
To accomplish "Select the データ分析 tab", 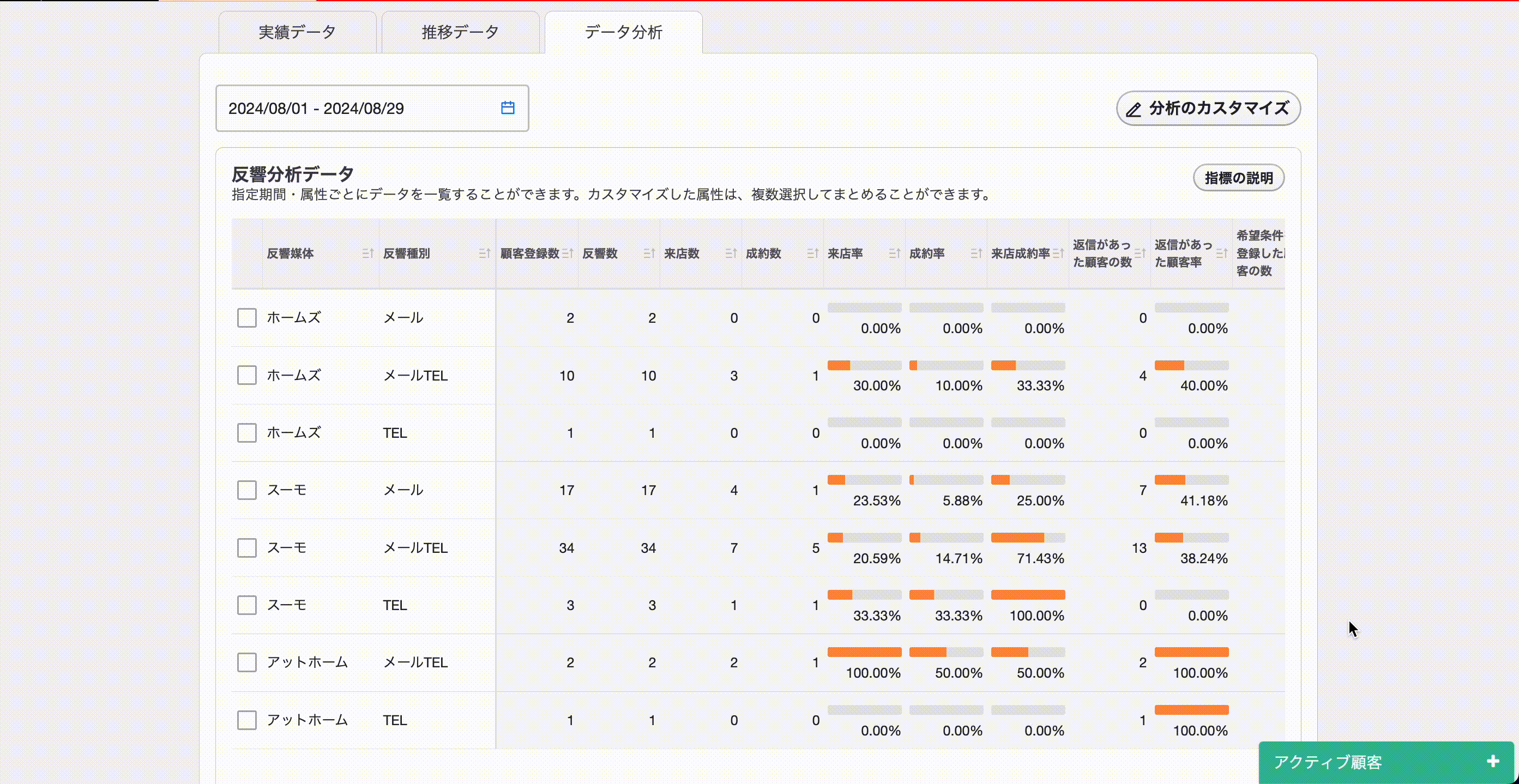I will (x=623, y=32).
